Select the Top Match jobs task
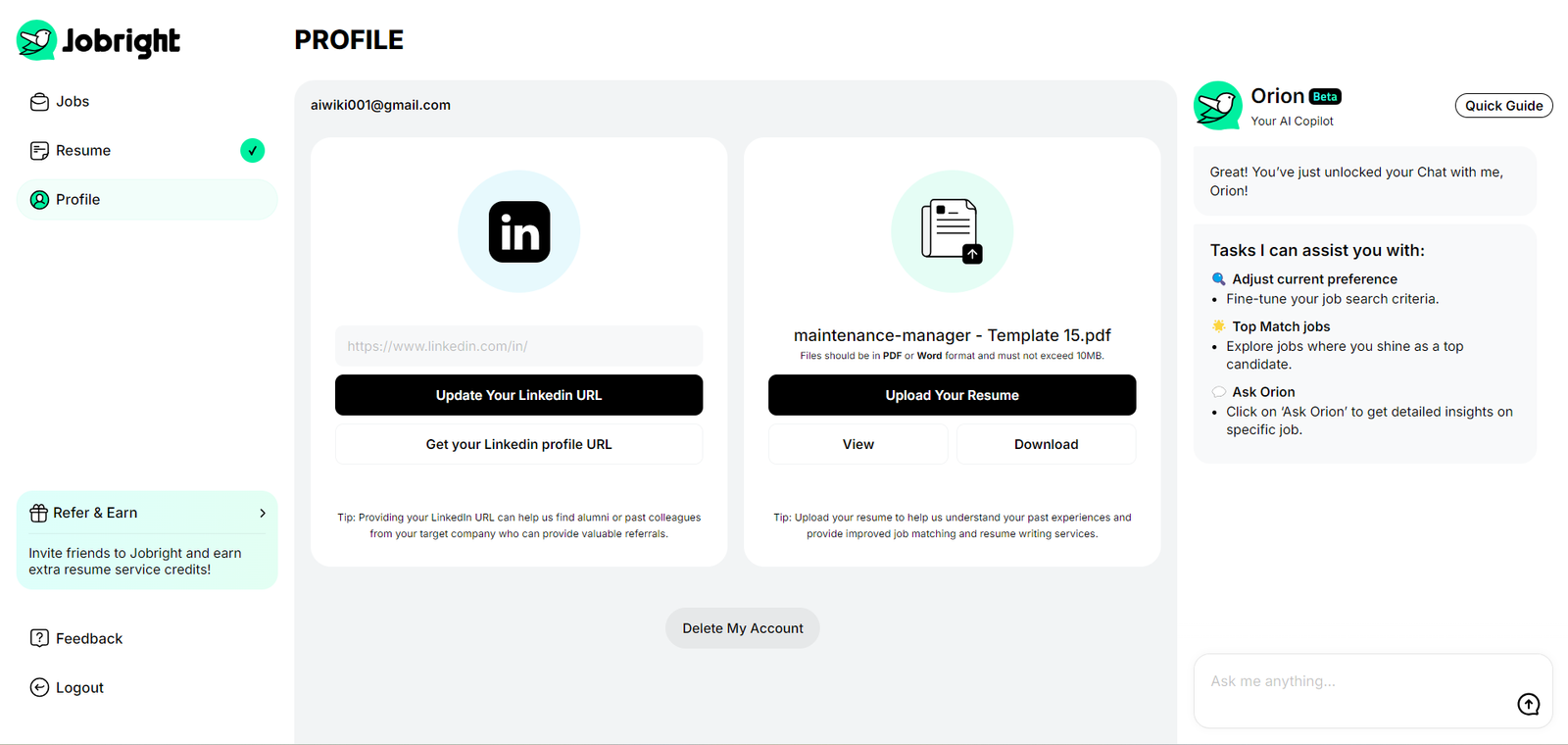Viewport: 1568px width, 745px height. pyautogui.click(x=1281, y=326)
